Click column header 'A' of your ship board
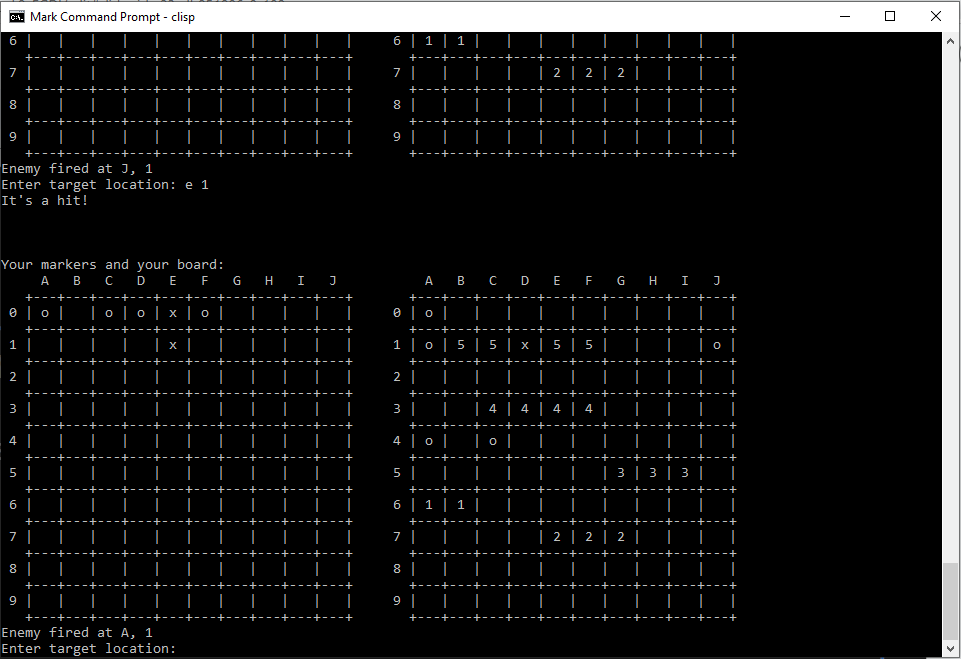 [x=429, y=281]
